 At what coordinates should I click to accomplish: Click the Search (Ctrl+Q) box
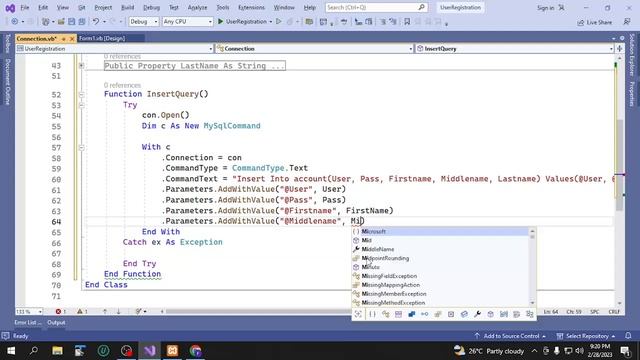click(x=376, y=7)
